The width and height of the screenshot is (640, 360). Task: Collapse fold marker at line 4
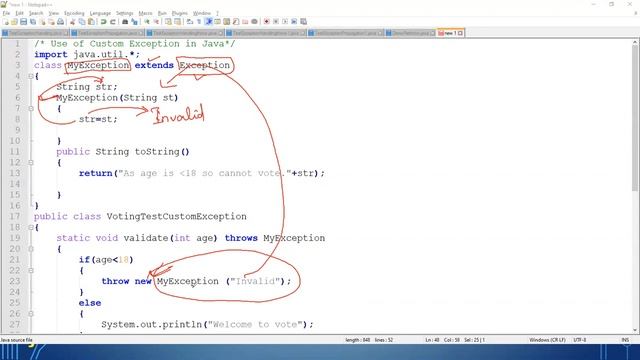click(x=31, y=76)
